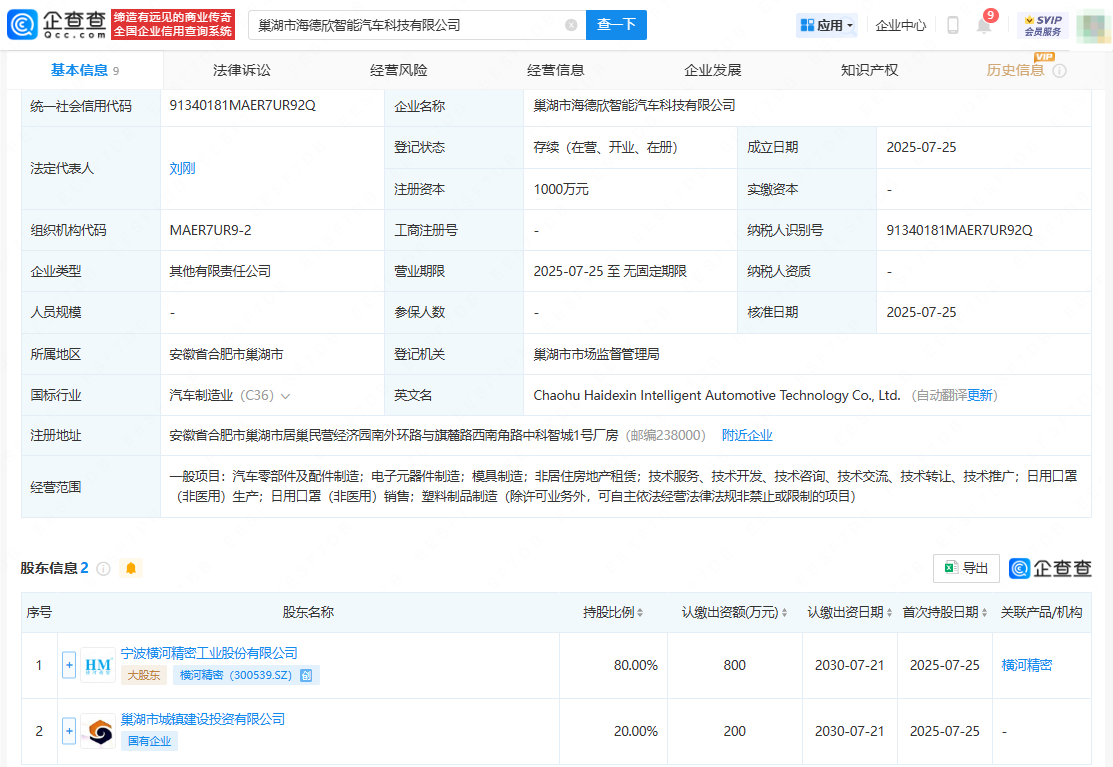Click info icon beside 历史信息

[x=1059, y=71]
